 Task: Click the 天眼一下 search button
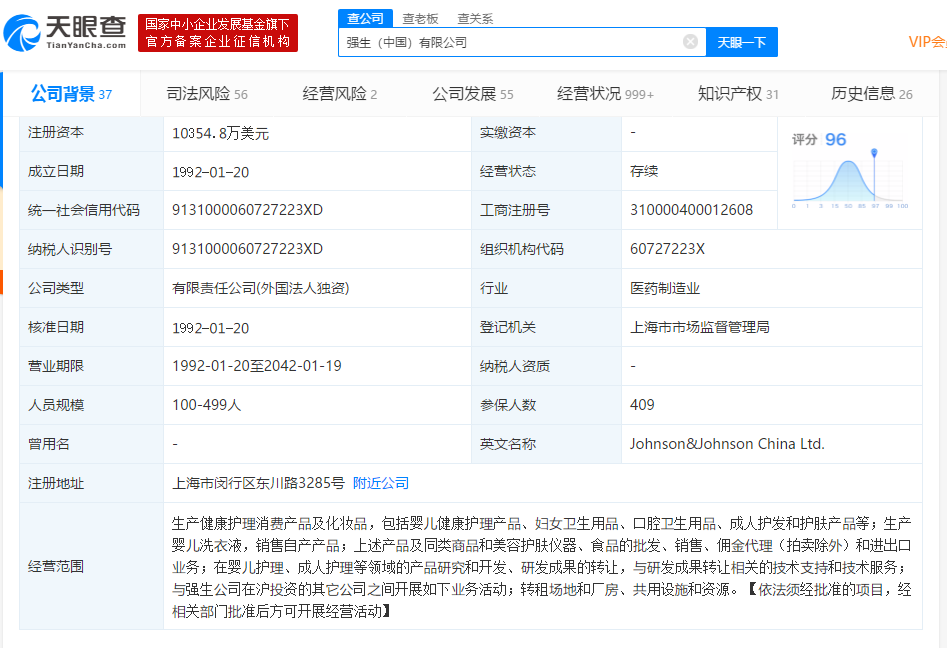pos(742,42)
